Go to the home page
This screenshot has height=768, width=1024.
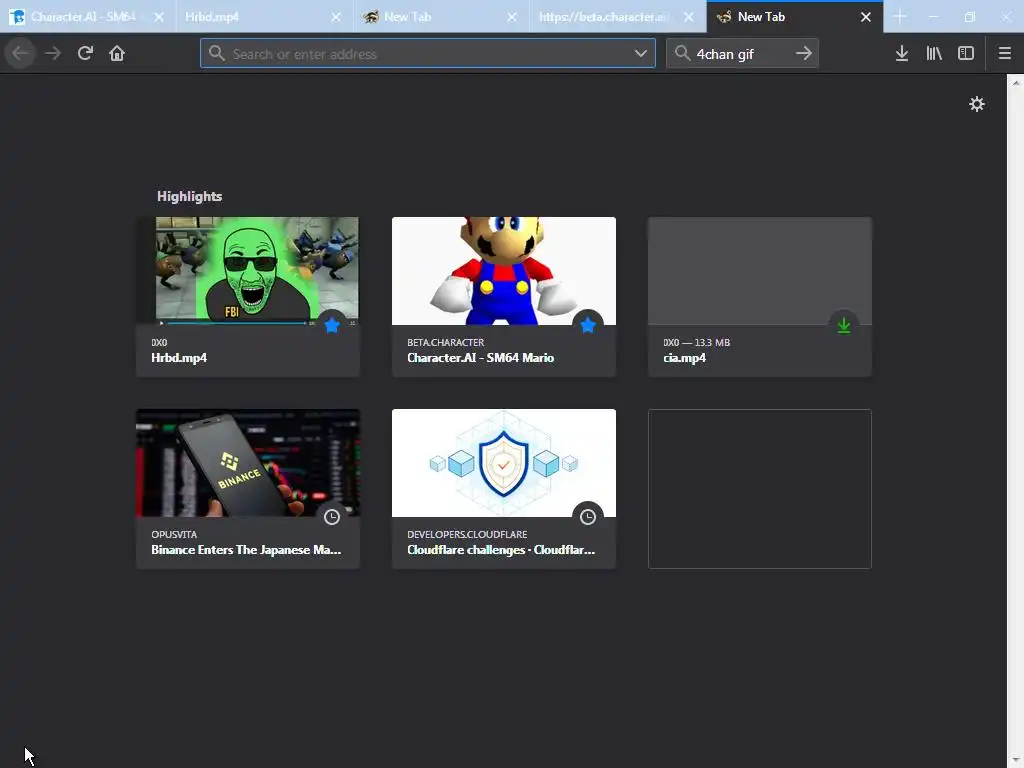click(117, 53)
